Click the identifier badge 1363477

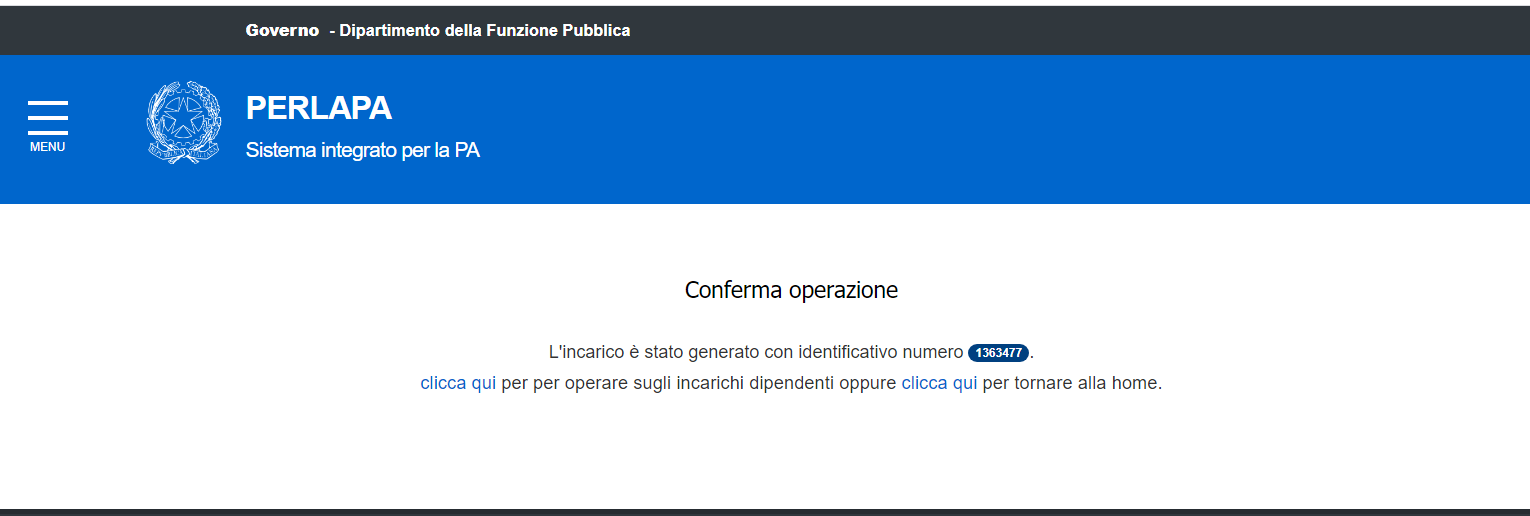[998, 353]
